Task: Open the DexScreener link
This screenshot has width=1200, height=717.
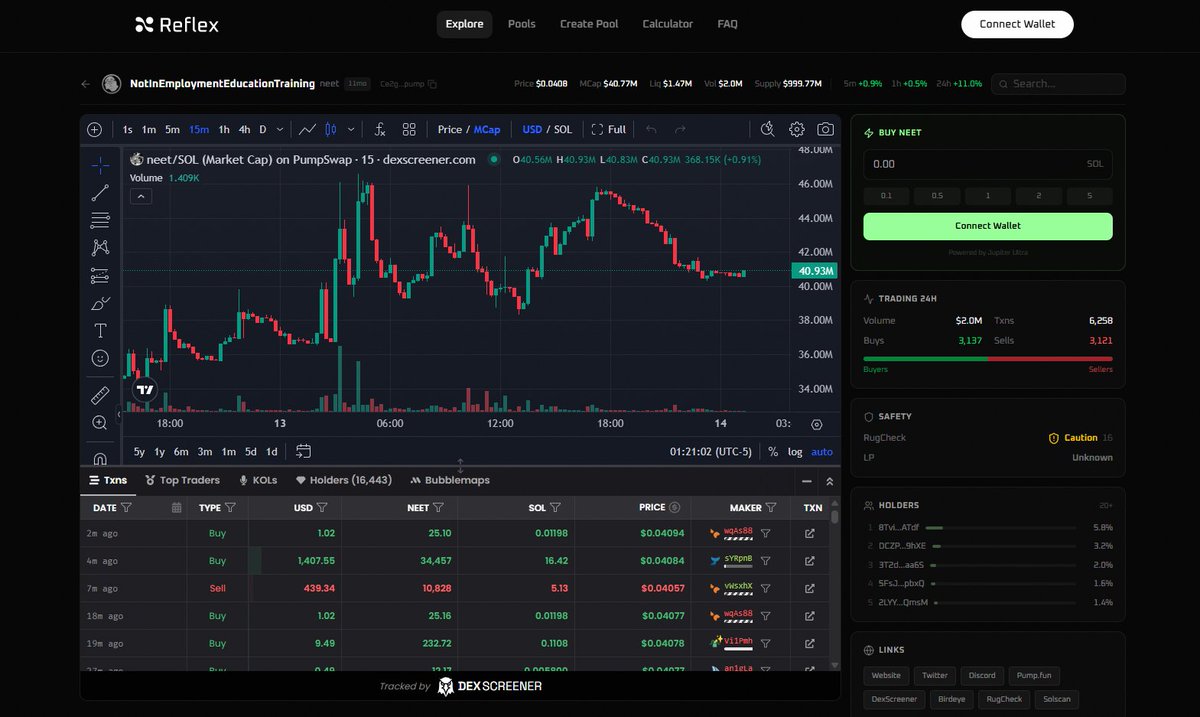Action: click(x=894, y=699)
